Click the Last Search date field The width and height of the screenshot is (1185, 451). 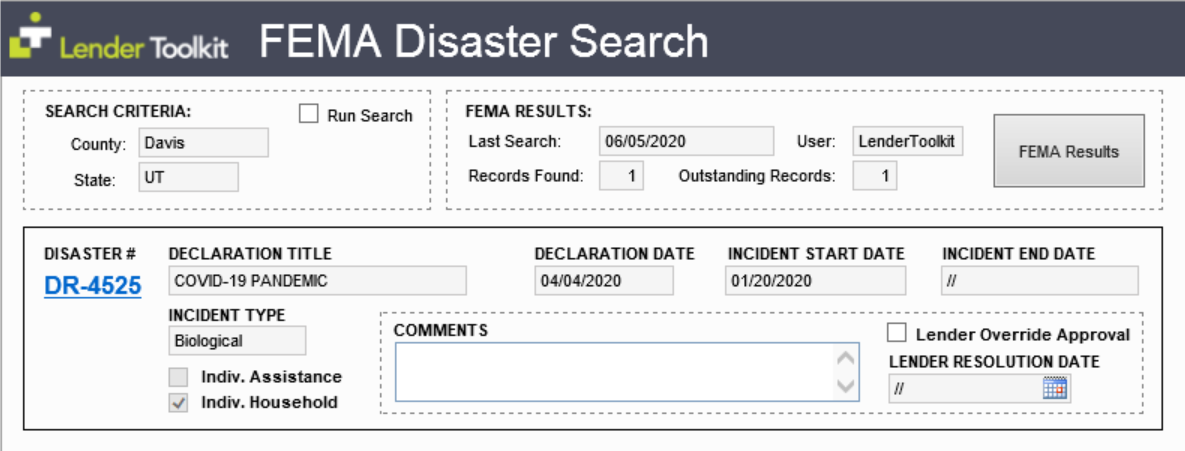pyautogui.click(x=686, y=142)
